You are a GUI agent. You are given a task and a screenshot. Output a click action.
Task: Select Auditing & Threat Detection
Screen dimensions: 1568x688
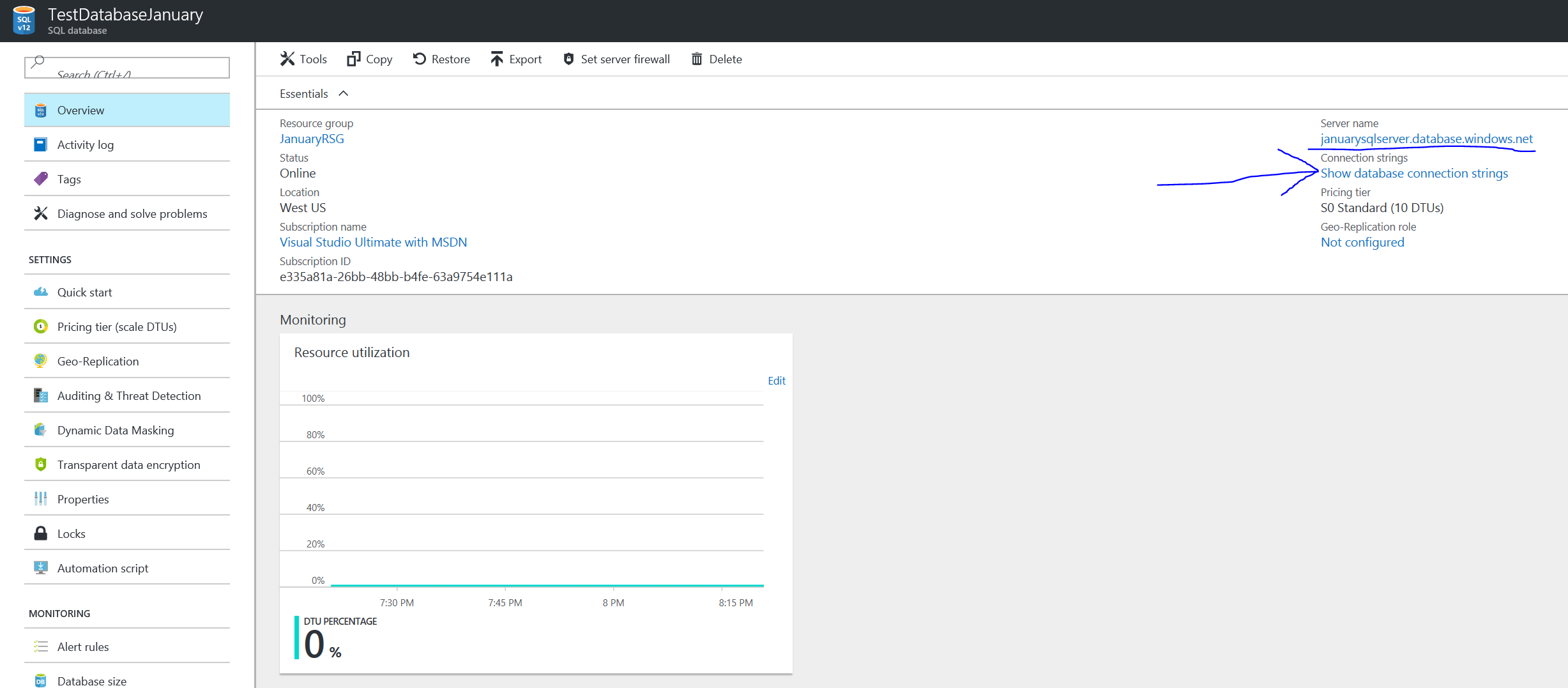click(x=127, y=395)
